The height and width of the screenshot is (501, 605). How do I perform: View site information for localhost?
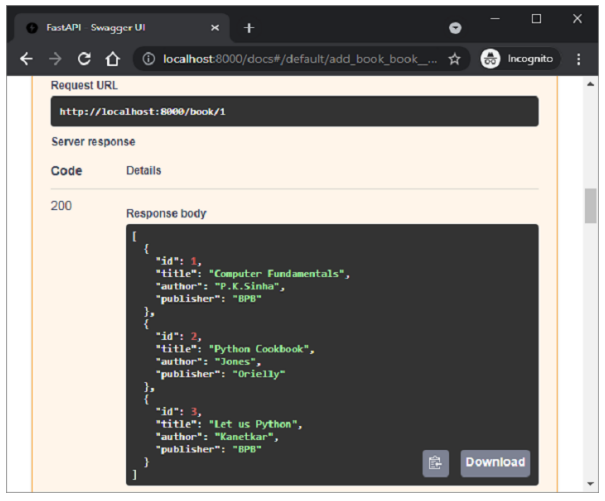tap(148, 60)
